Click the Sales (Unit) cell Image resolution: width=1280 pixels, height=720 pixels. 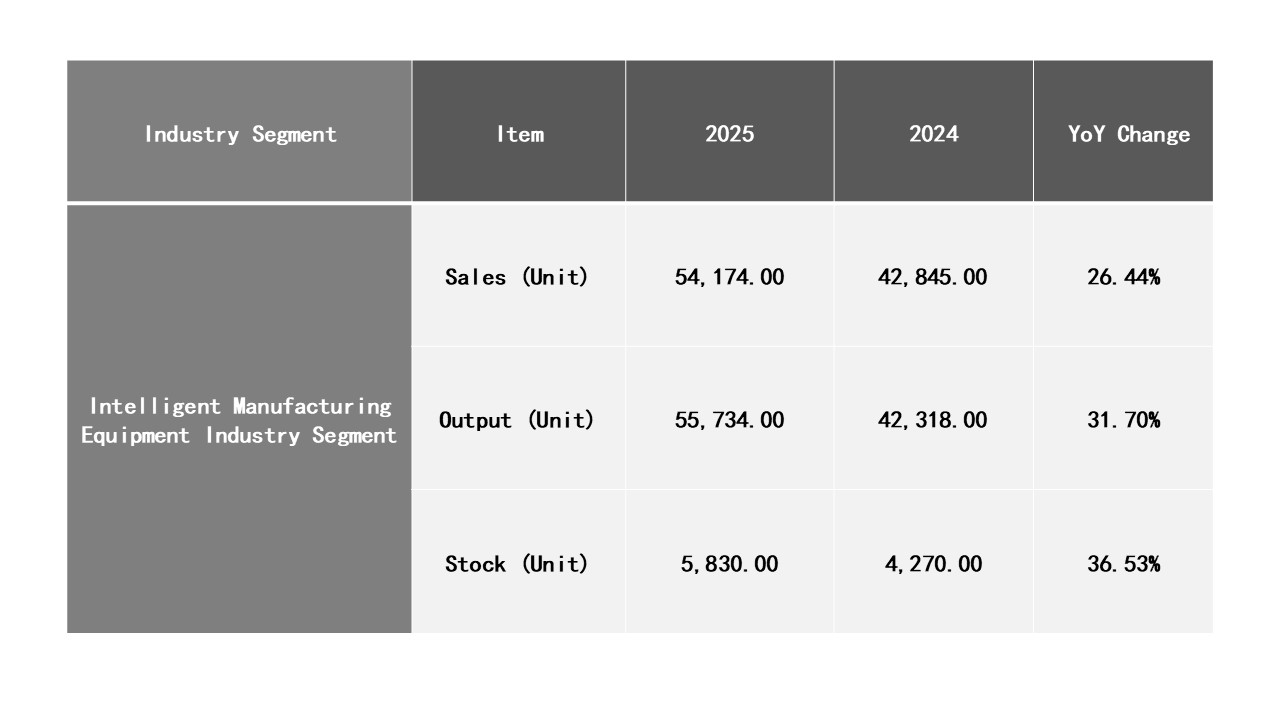coord(517,277)
